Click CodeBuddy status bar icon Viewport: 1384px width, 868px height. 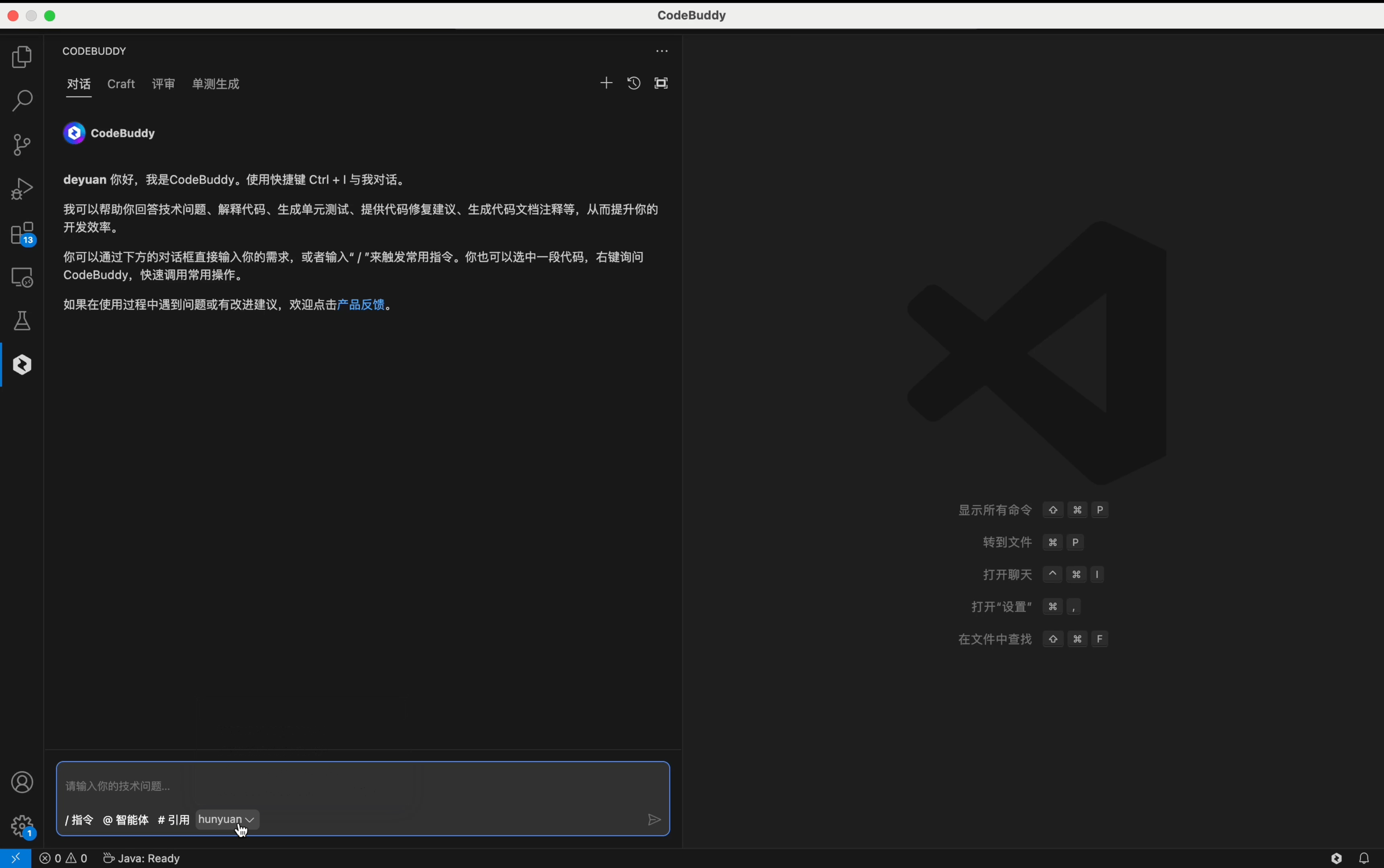click(1336, 858)
